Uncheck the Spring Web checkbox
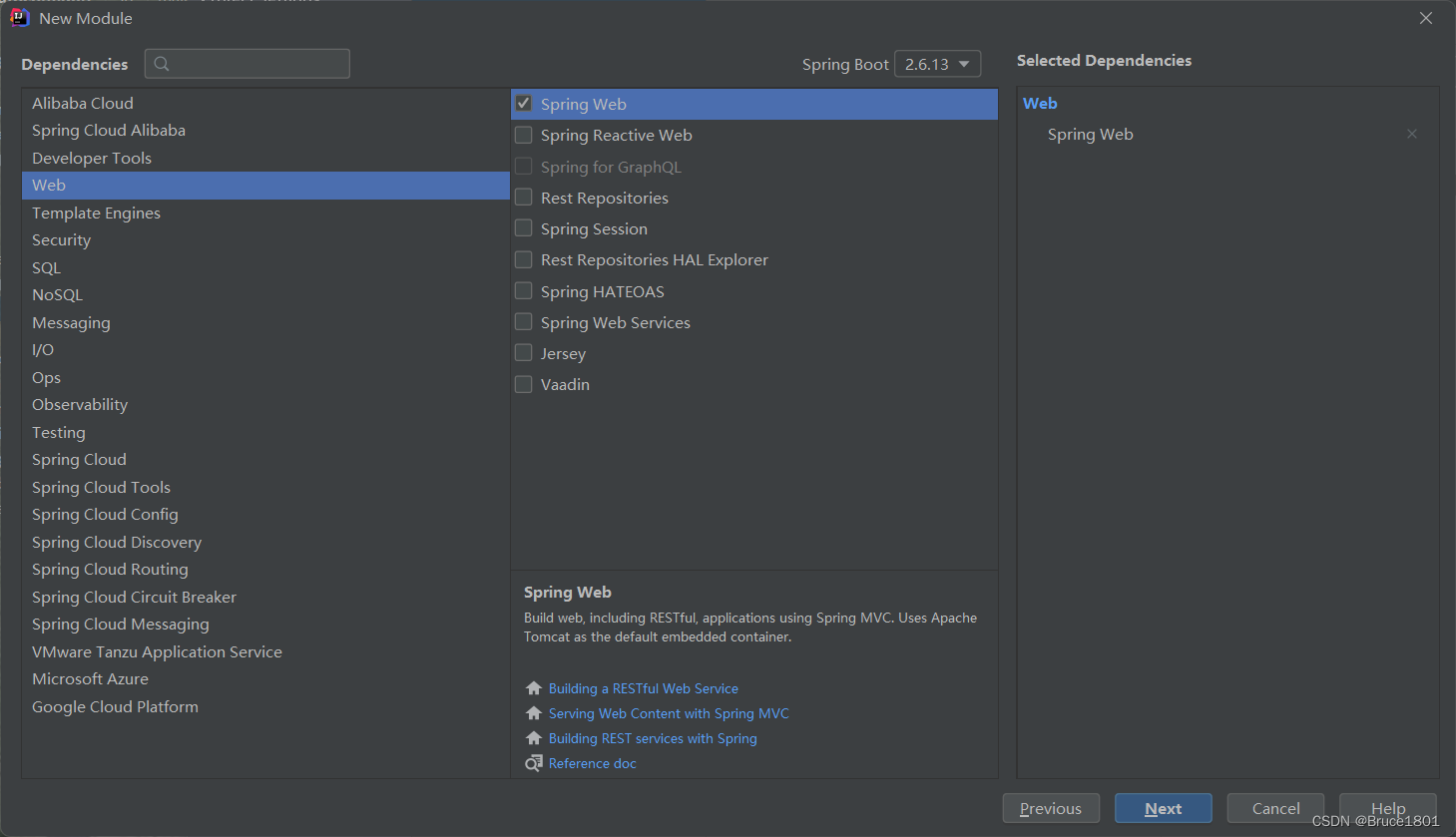 pos(523,104)
